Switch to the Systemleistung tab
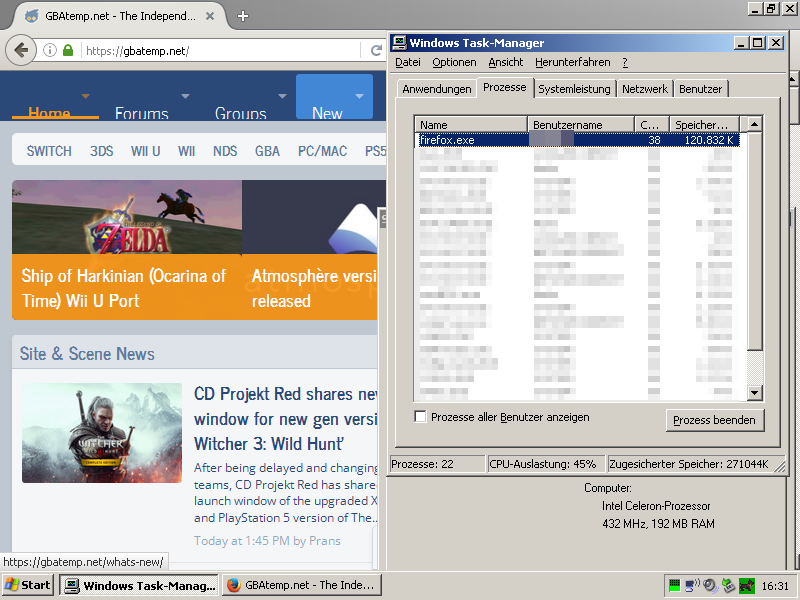 click(x=574, y=89)
